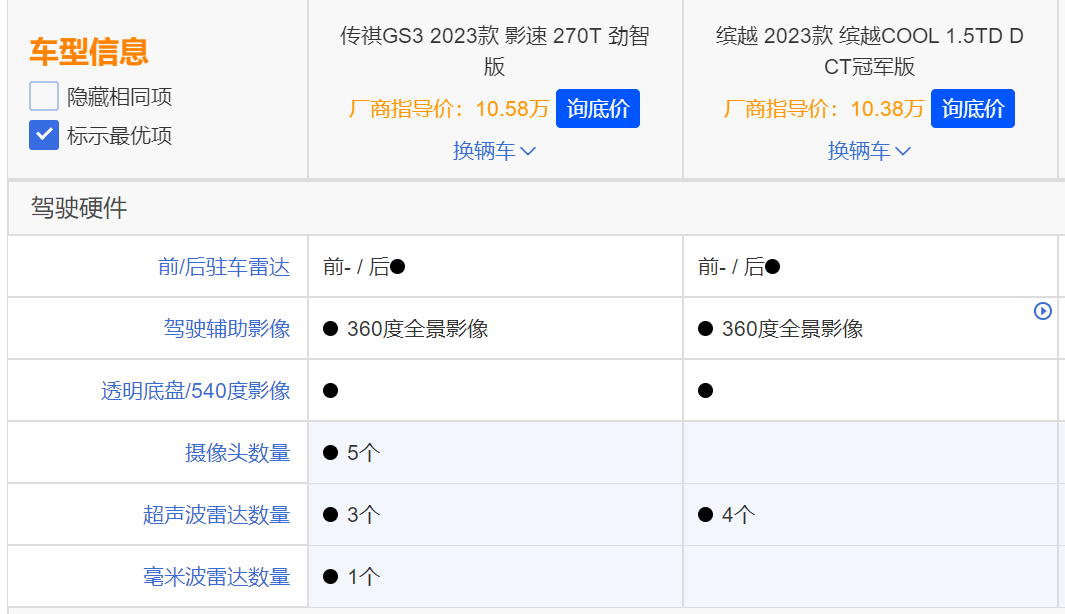Click the video play icon in 驾驶辅助影像 row

tap(1043, 311)
